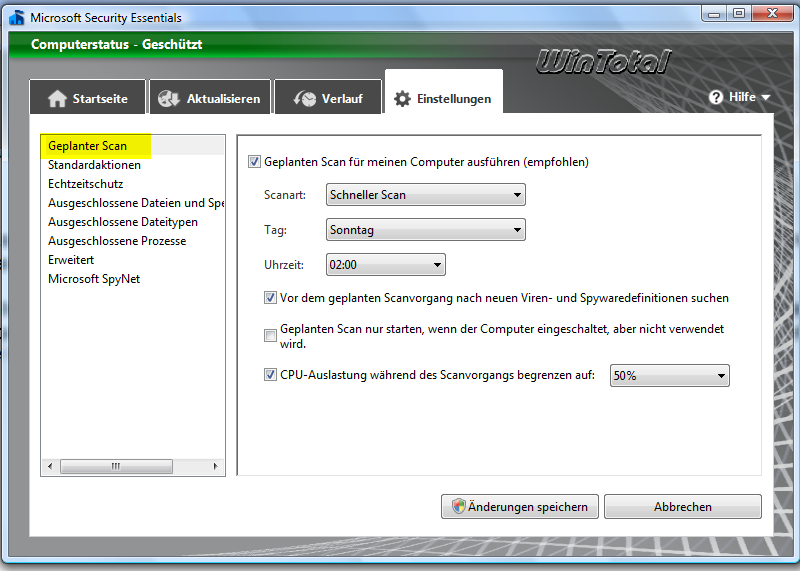Toggle the CPU-Auslastung begrenzen checkbox
This screenshot has width=800, height=571.
pyautogui.click(x=270, y=375)
